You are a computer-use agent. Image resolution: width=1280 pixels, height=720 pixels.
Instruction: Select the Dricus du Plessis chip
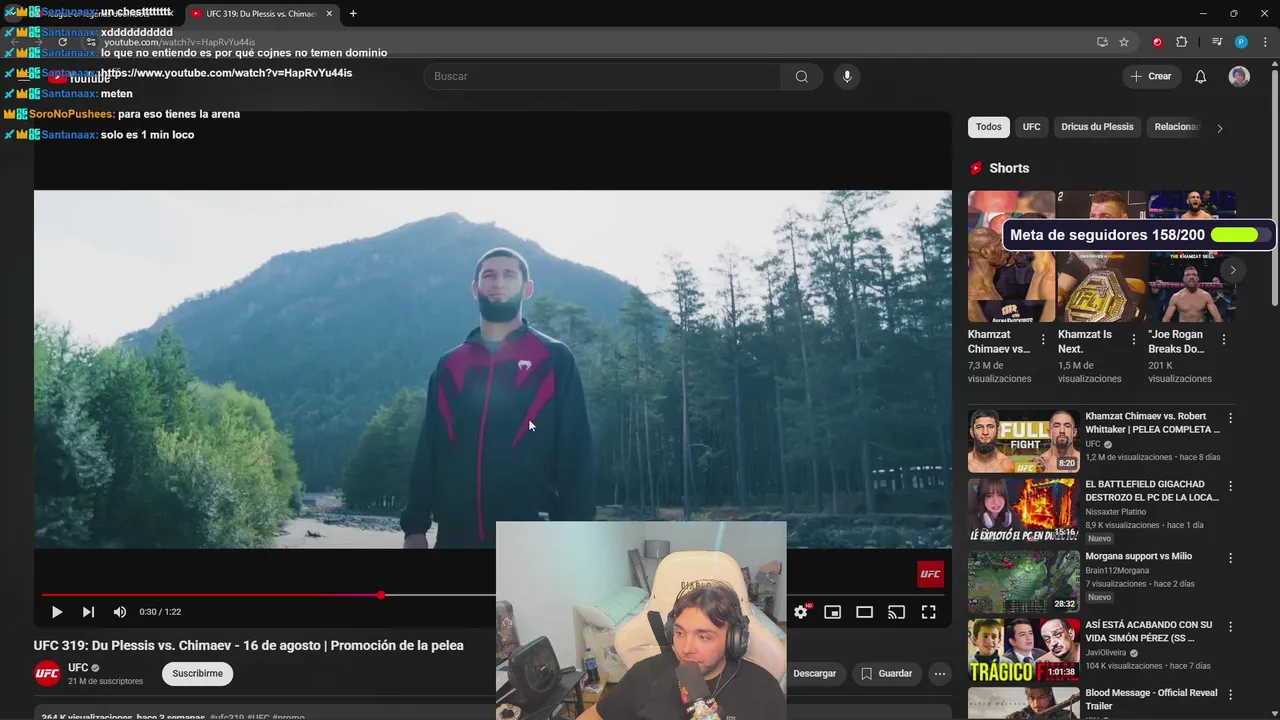pos(1097,127)
